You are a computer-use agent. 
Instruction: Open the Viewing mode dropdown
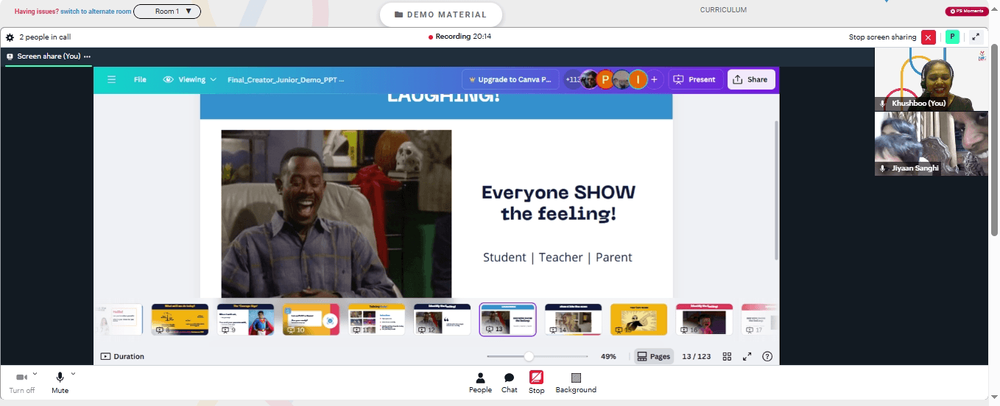click(x=189, y=80)
